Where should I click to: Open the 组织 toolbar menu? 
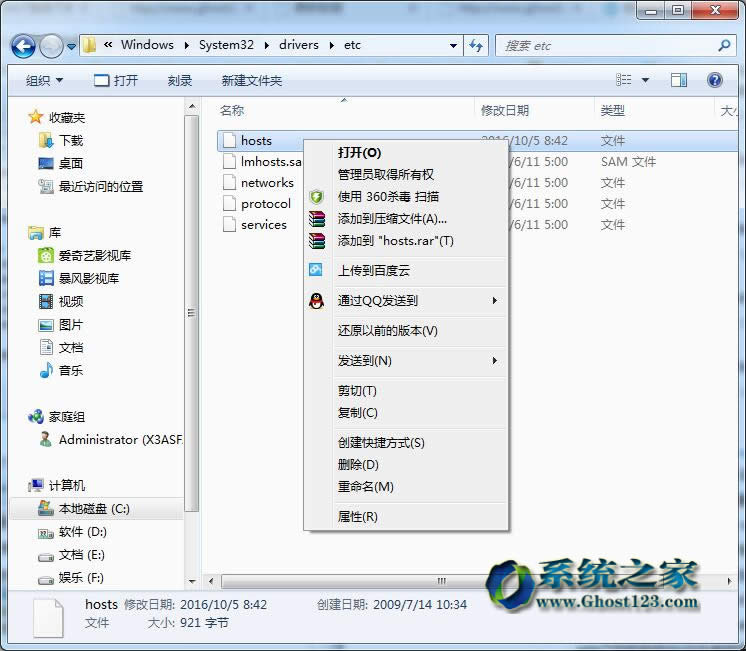click(x=44, y=80)
